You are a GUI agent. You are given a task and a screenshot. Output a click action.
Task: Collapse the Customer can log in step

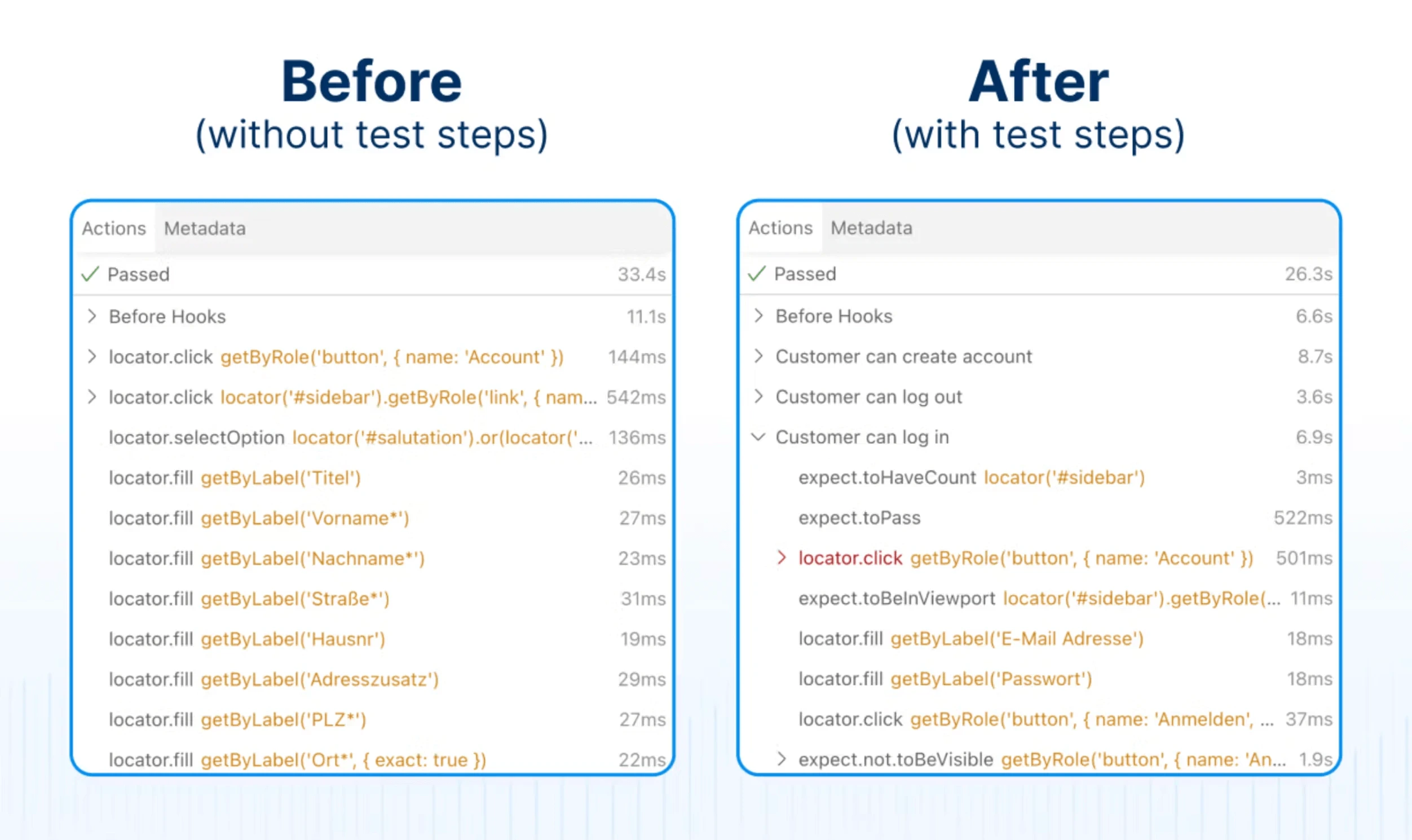[758, 437]
